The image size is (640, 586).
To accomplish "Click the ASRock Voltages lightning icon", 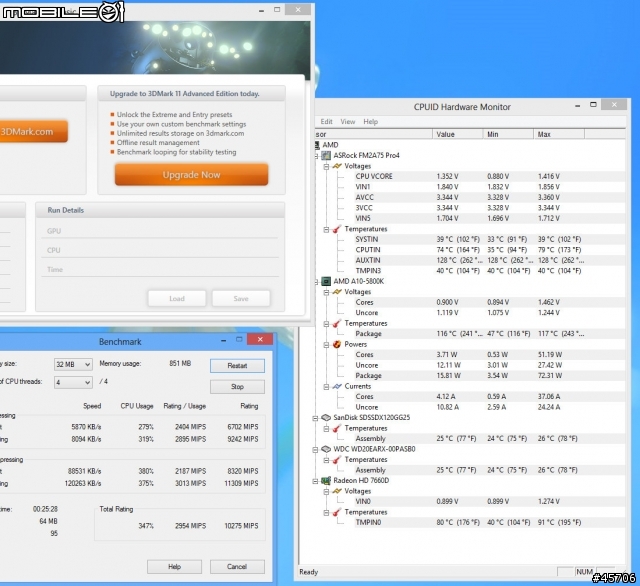I will click(x=337, y=166).
